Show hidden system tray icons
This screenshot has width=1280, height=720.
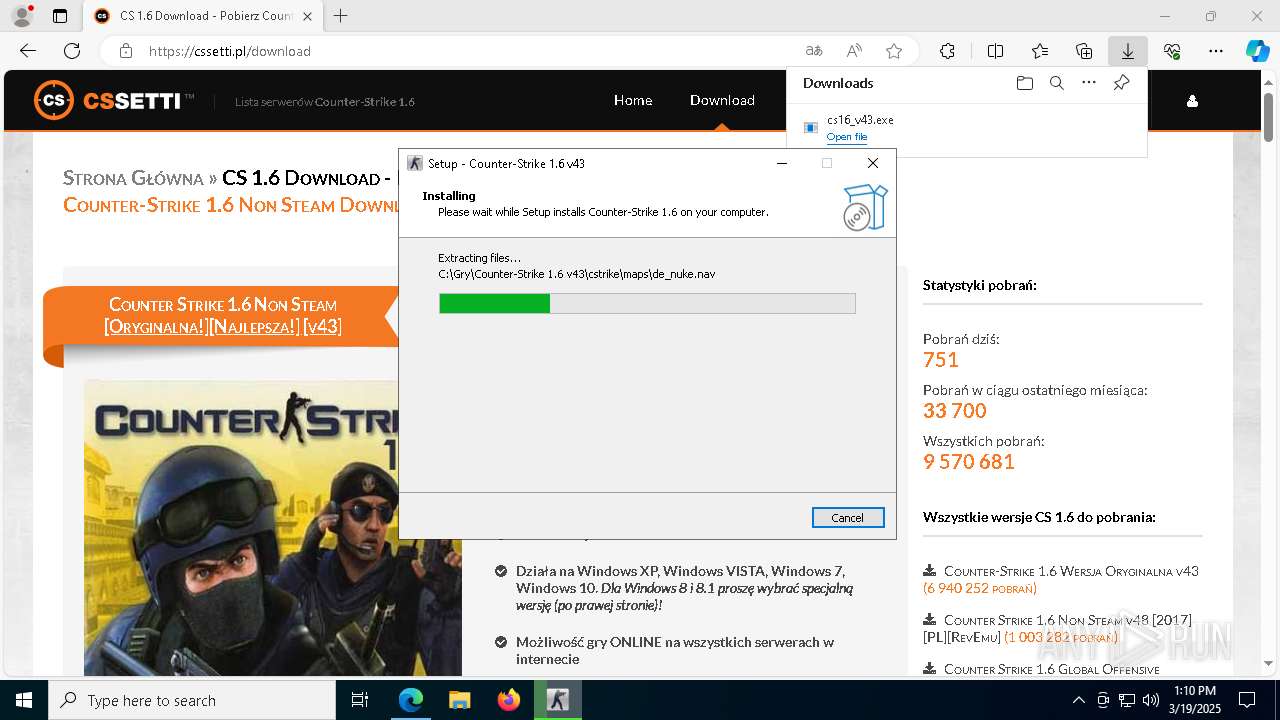1078,700
